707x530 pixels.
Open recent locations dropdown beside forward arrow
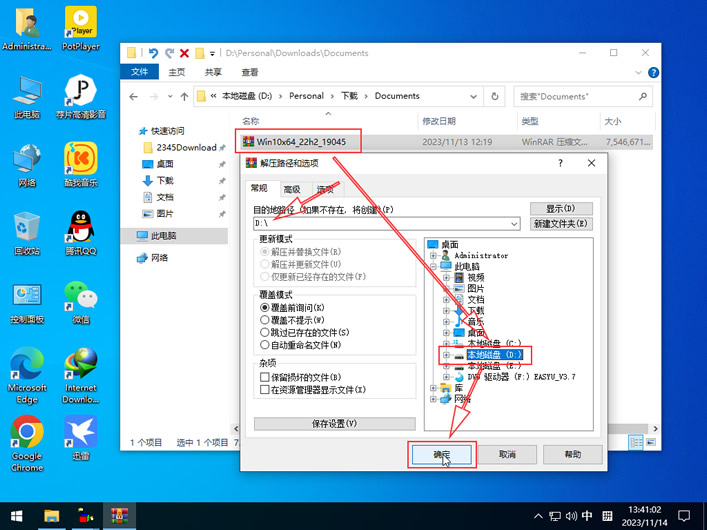pos(170,97)
